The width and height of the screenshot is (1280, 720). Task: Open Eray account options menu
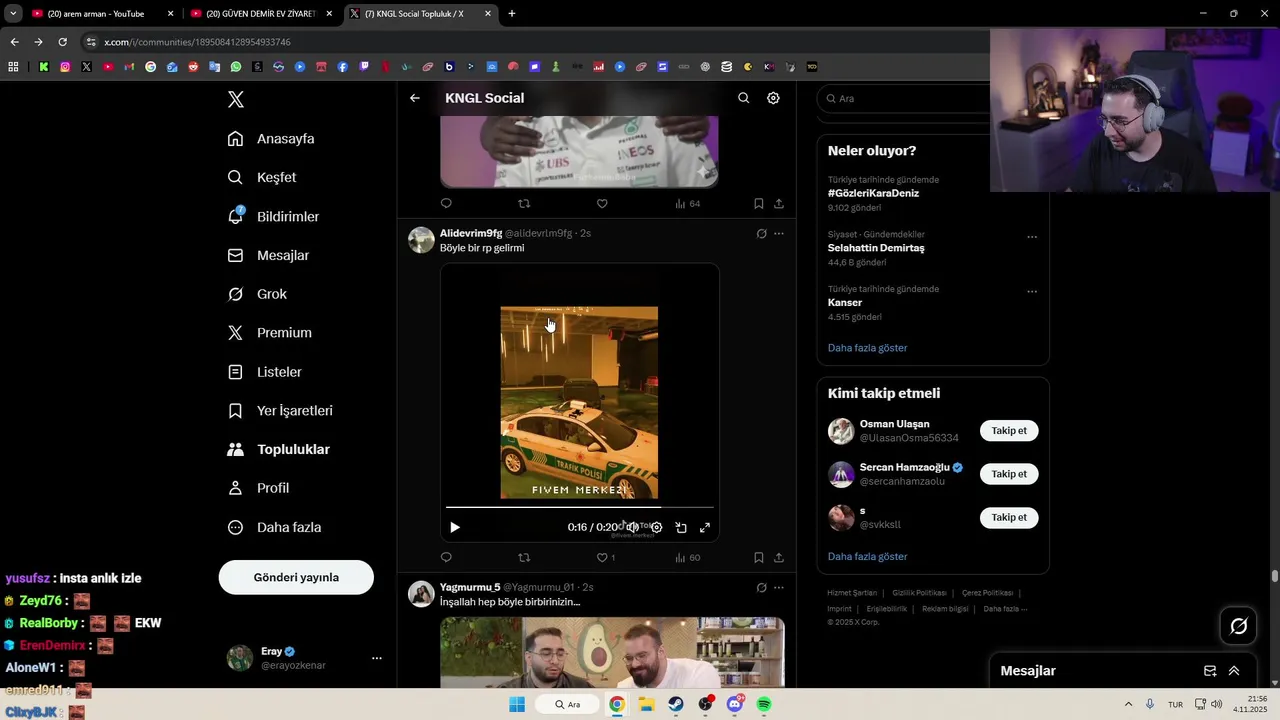point(377,658)
